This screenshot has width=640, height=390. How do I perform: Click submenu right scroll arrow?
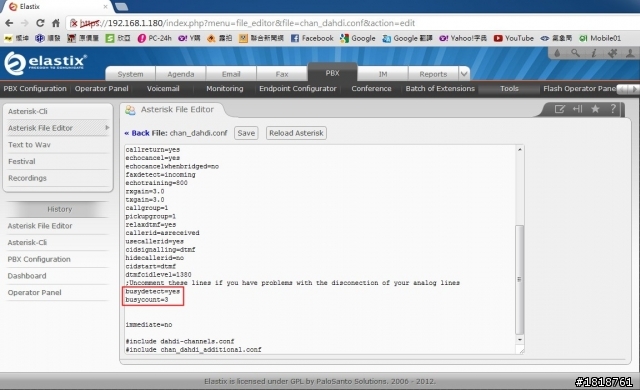pyautogui.click(x=634, y=89)
